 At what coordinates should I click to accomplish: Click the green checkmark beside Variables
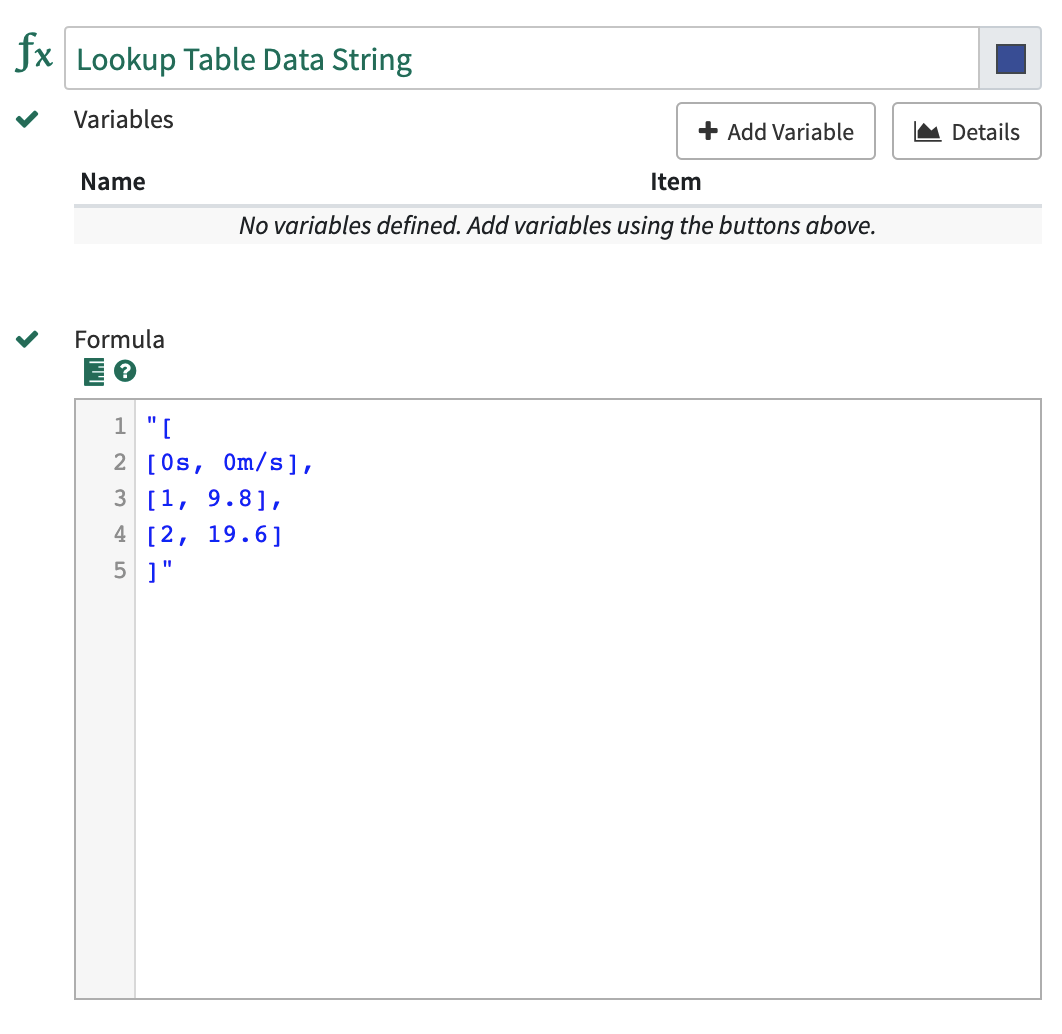click(28, 117)
